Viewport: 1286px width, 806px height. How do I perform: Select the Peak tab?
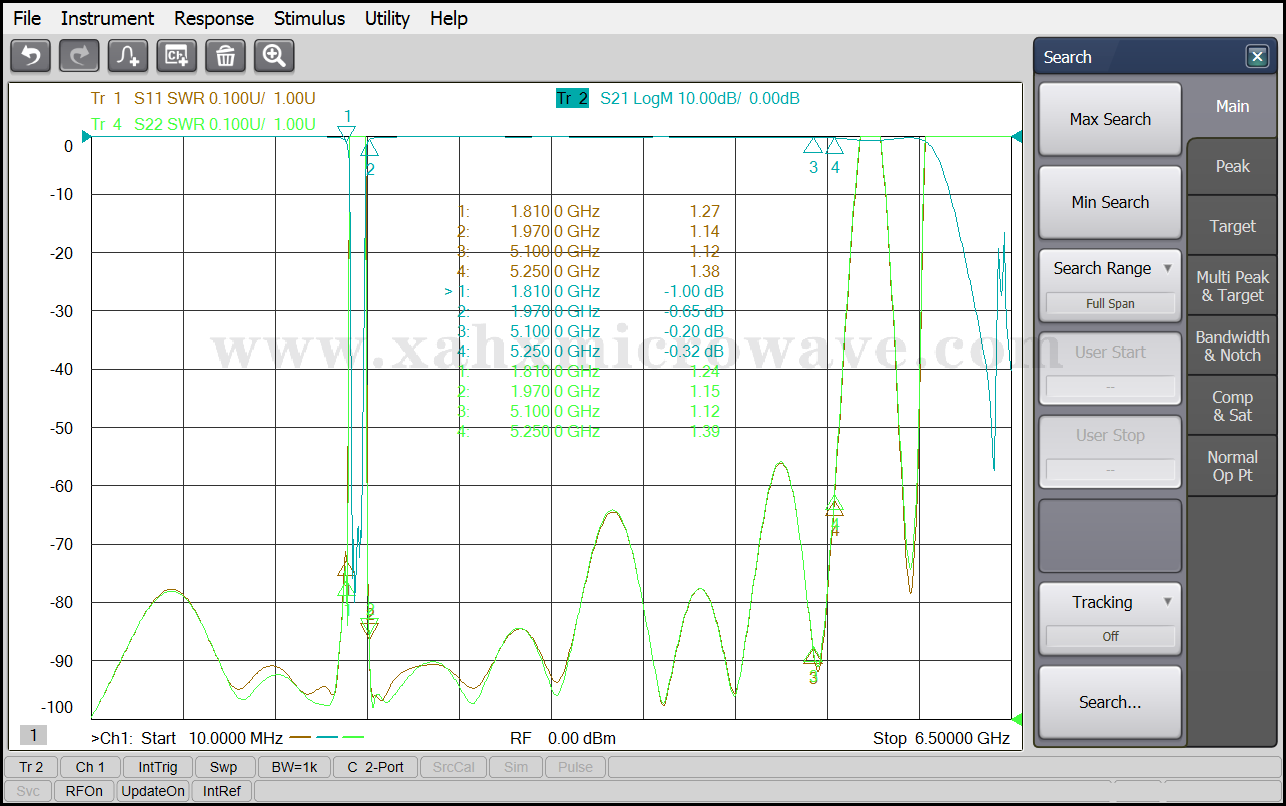[x=1232, y=166]
